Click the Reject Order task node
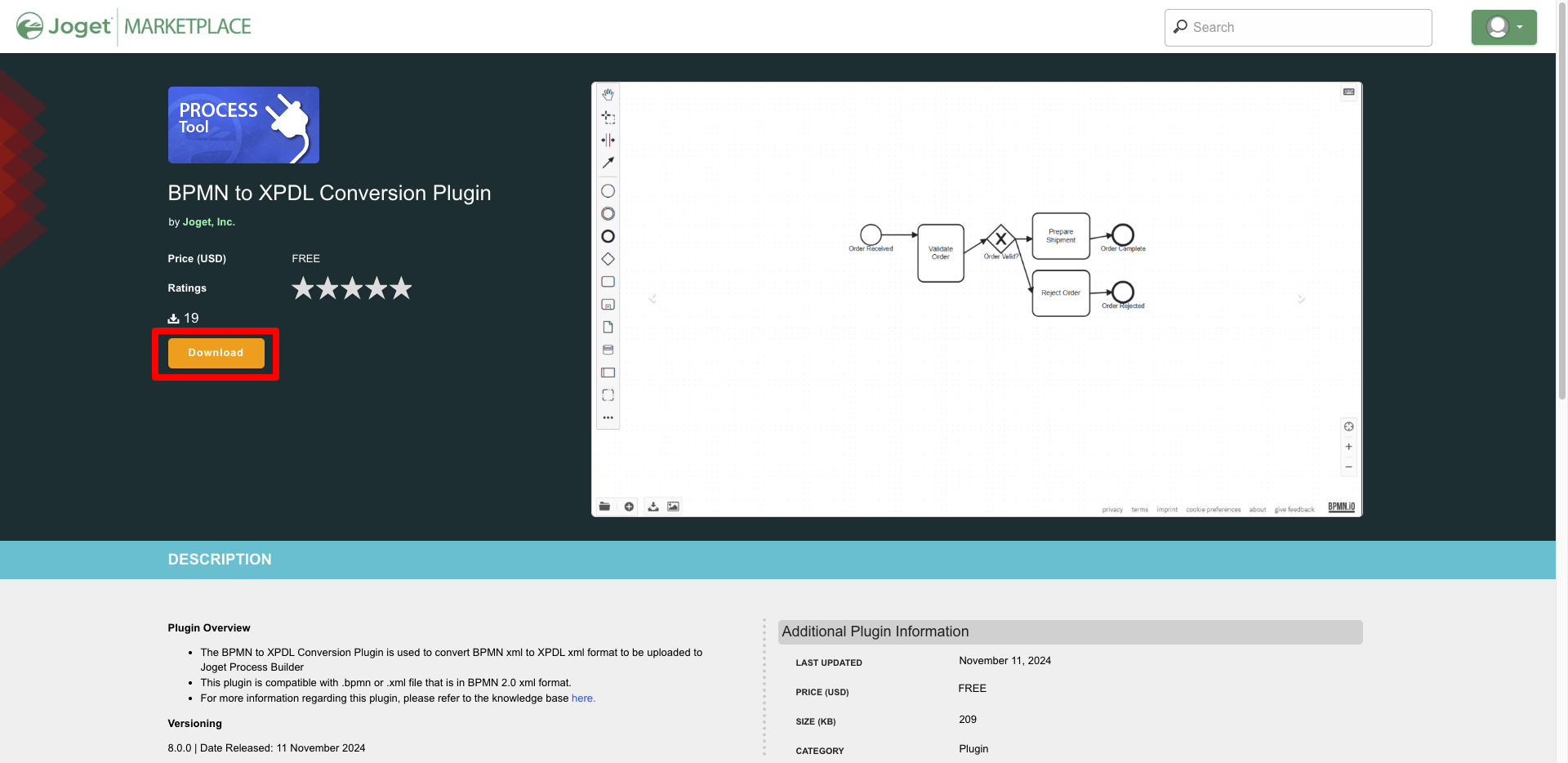Viewport: 1568px width, 763px height. tap(1061, 293)
